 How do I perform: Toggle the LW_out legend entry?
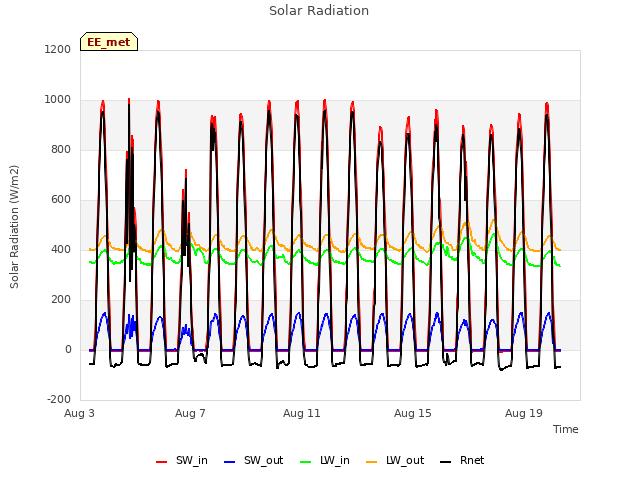(395, 460)
